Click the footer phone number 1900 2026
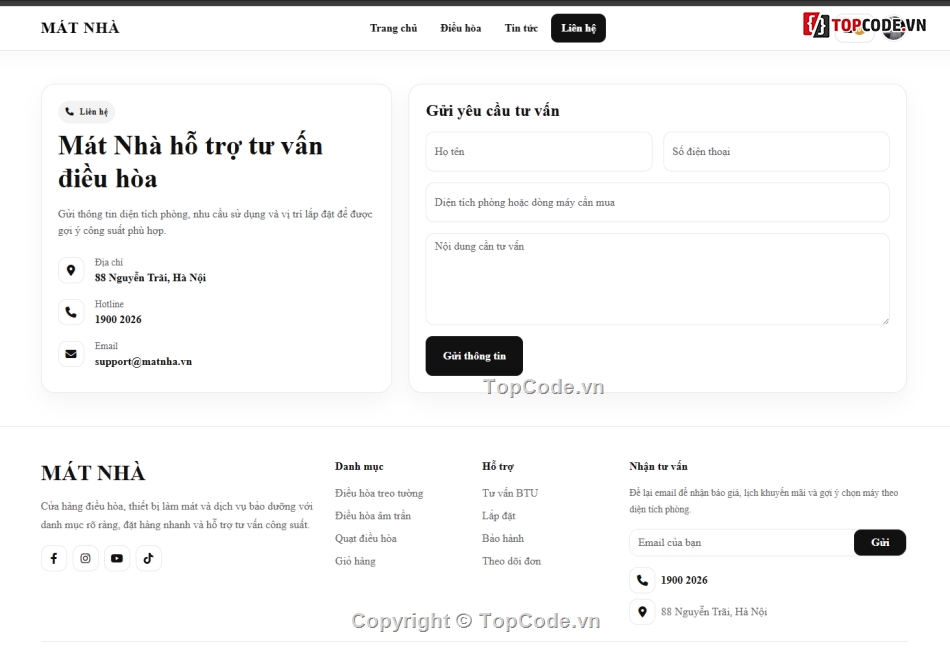950x653 pixels. click(x=684, y=580)
